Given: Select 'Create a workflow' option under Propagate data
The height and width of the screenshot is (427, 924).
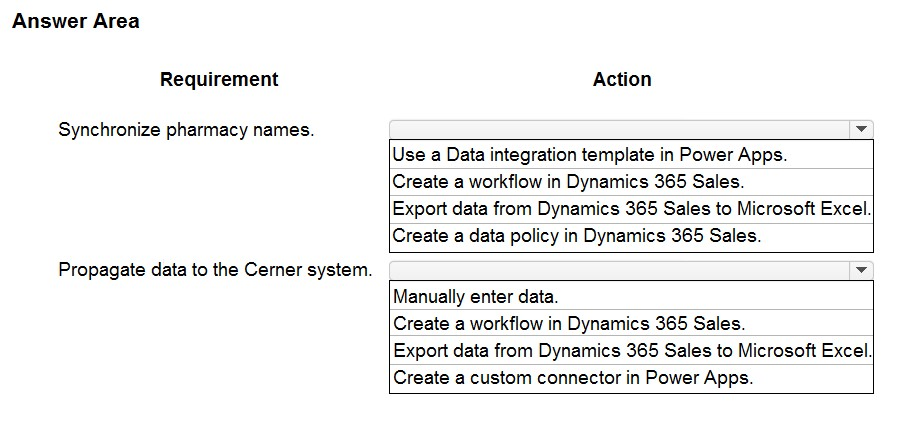Looking at the screenshot, I should pyautogui.click(x=568, y=324).
